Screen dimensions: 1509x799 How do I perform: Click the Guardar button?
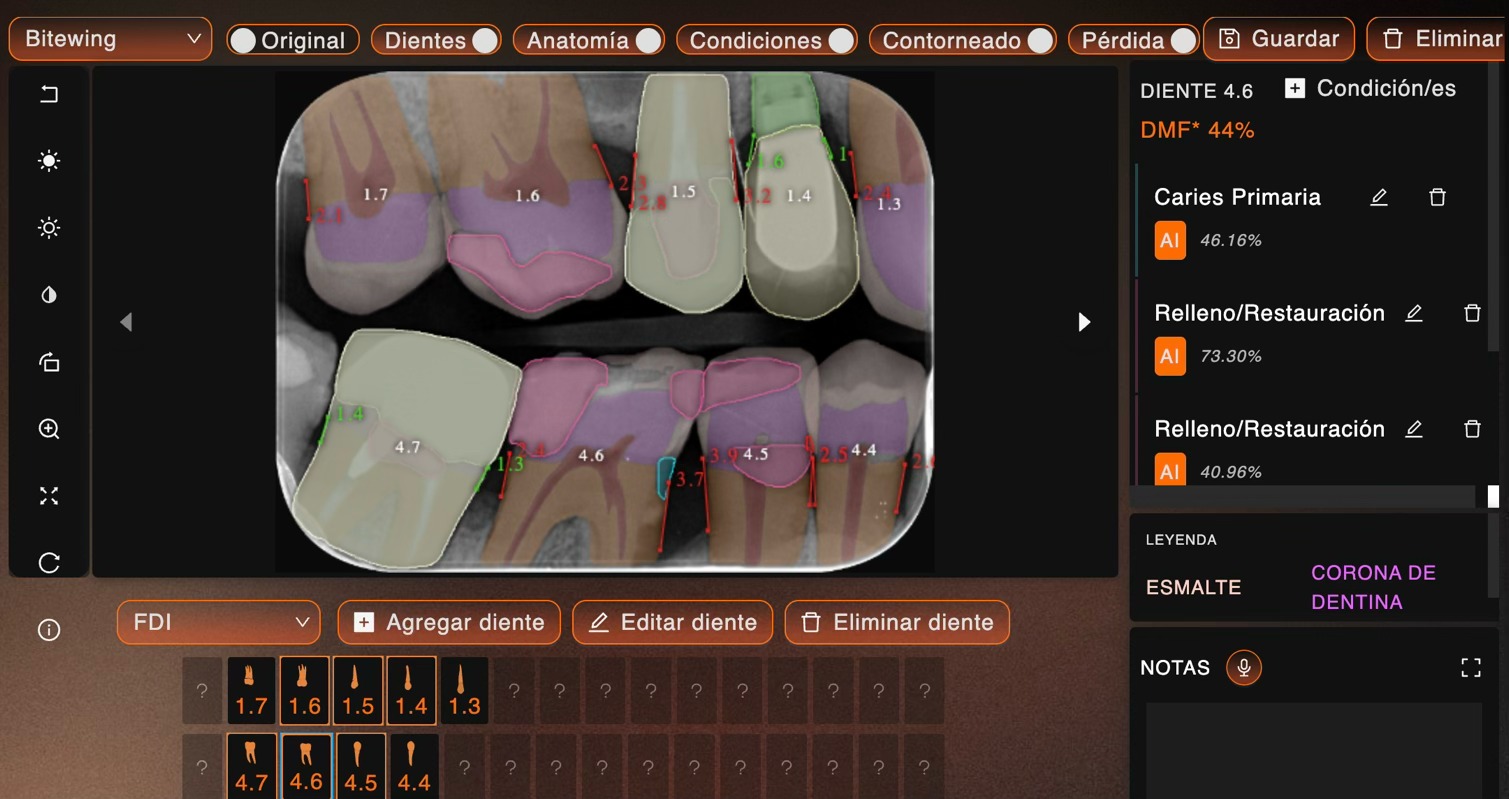click(x=1279, y=39)
